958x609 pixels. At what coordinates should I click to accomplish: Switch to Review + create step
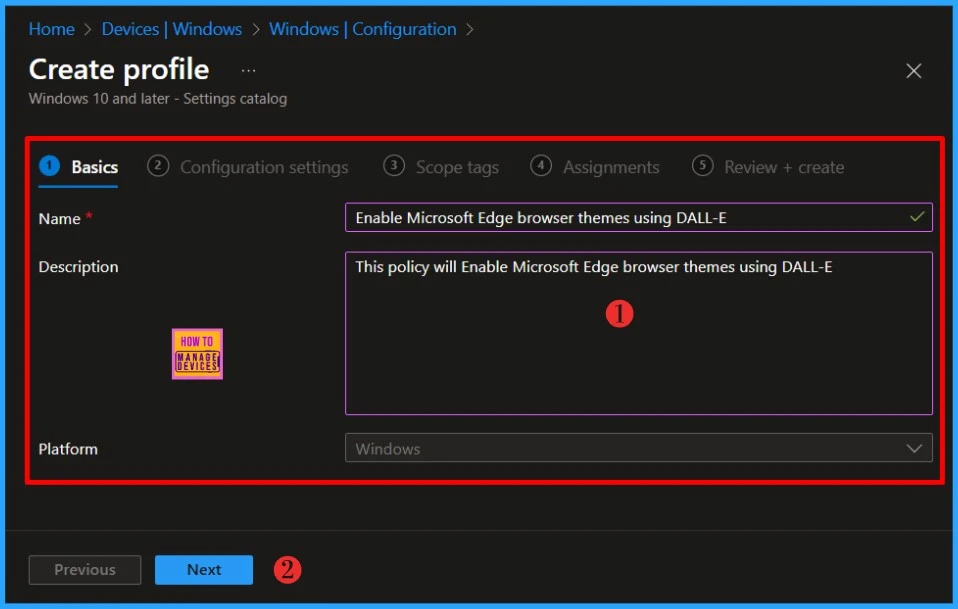click(768, 167)
